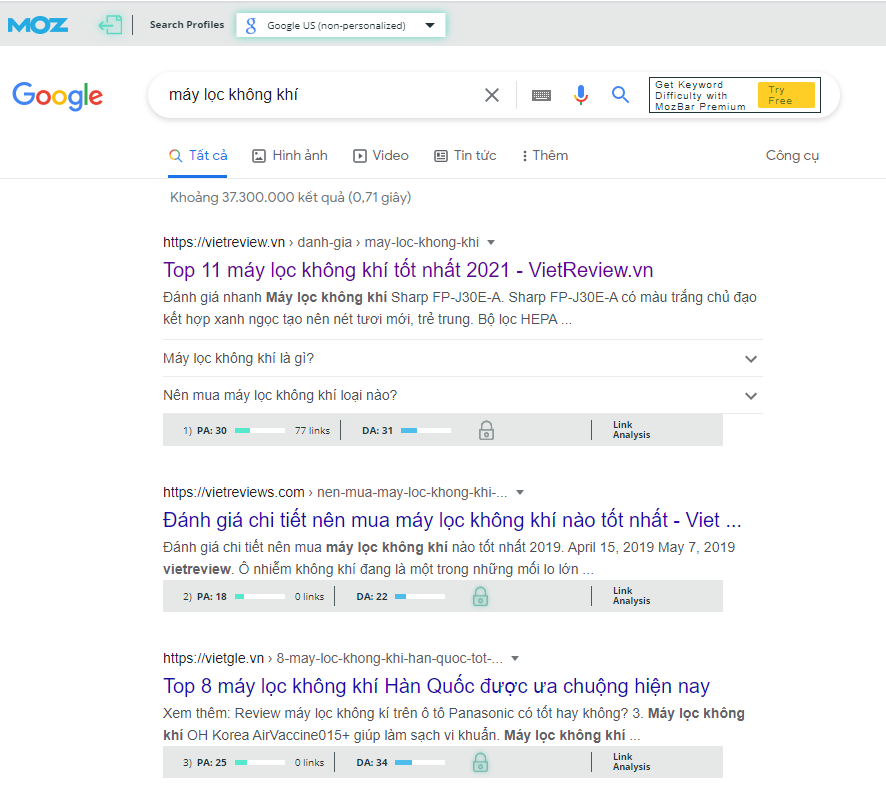Viewport: 886px width, 793px height.
Task: Click the DA: 34 label
Action: [x=372, y=762]
